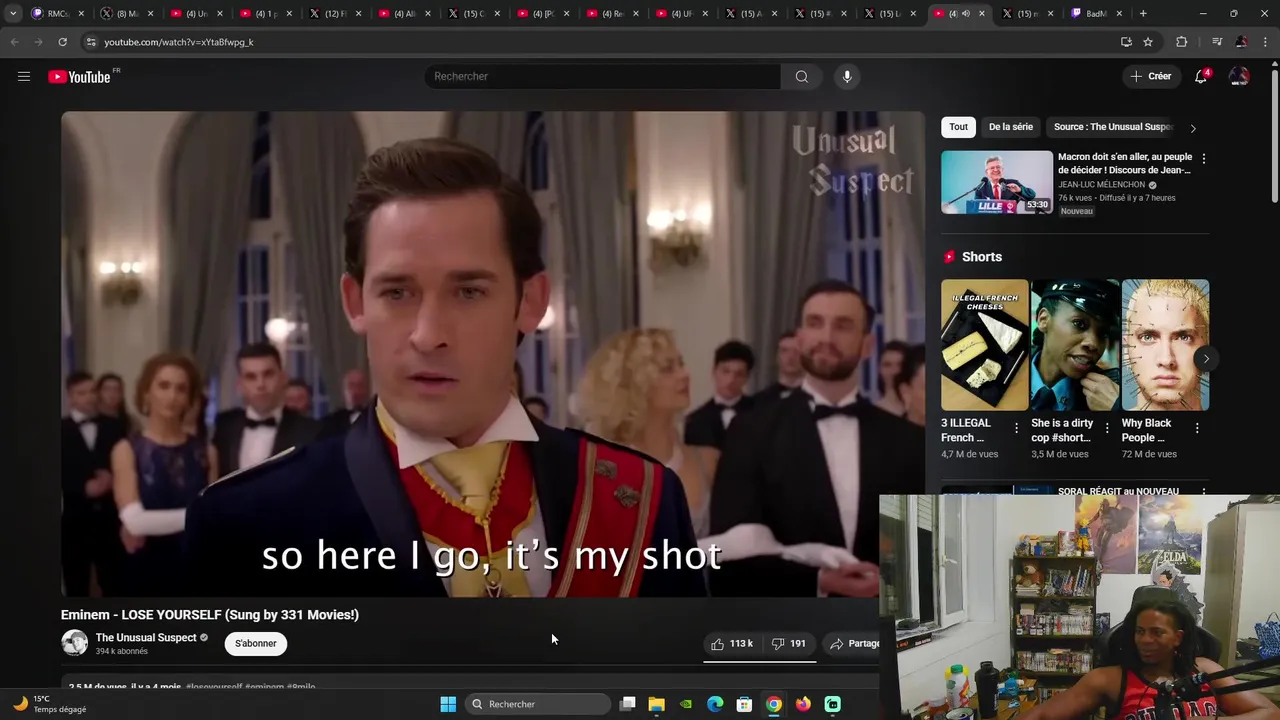The width and height of the screenshot is (1280, 720).
Task: Open Microsoft Edge from taskbar
Action: point(715,704)
